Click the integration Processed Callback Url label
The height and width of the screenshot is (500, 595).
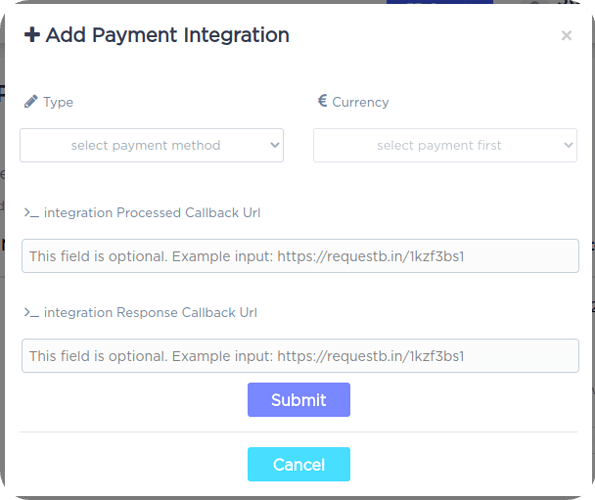click(x=152, y=213)
